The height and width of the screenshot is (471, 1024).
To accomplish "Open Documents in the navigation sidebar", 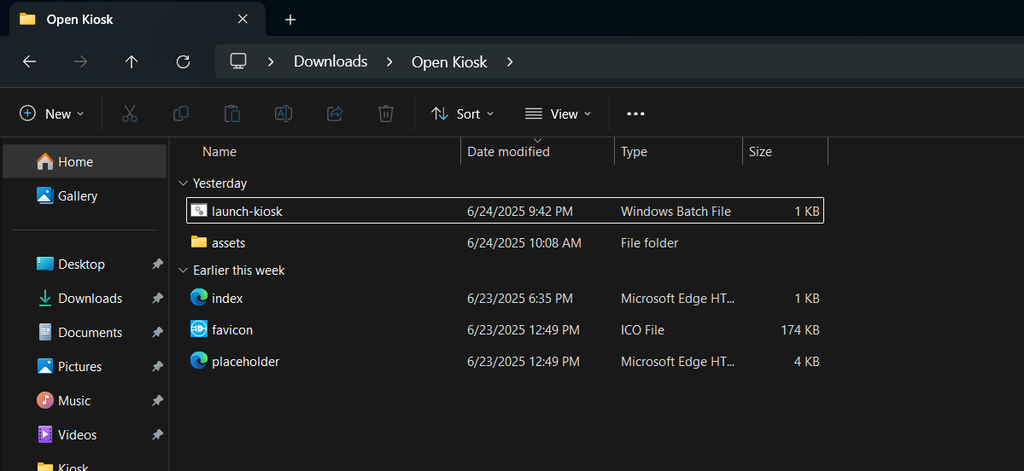I will click(90, 333).
